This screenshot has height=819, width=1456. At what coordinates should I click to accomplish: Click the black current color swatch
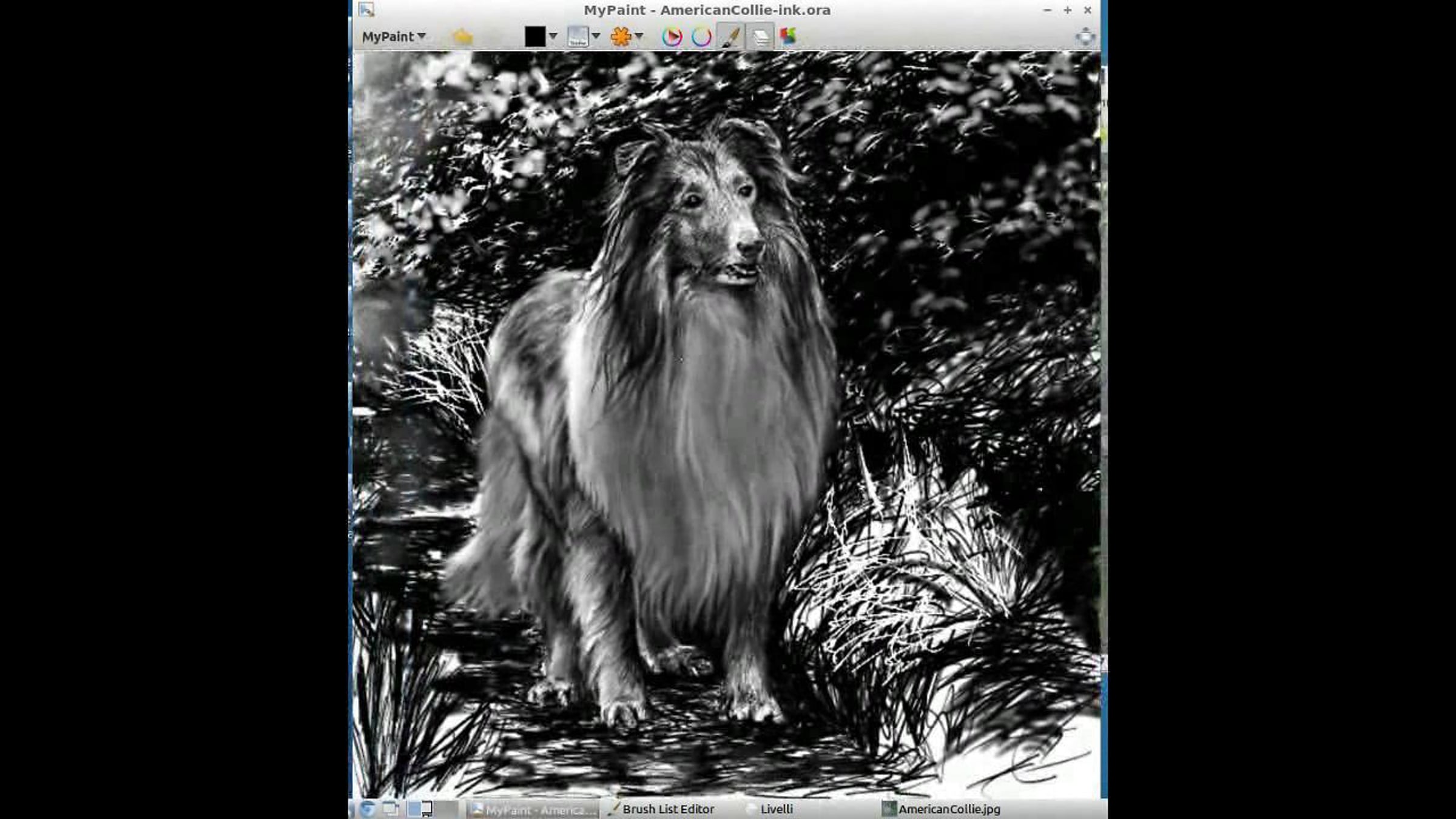(x=534, y=36)
